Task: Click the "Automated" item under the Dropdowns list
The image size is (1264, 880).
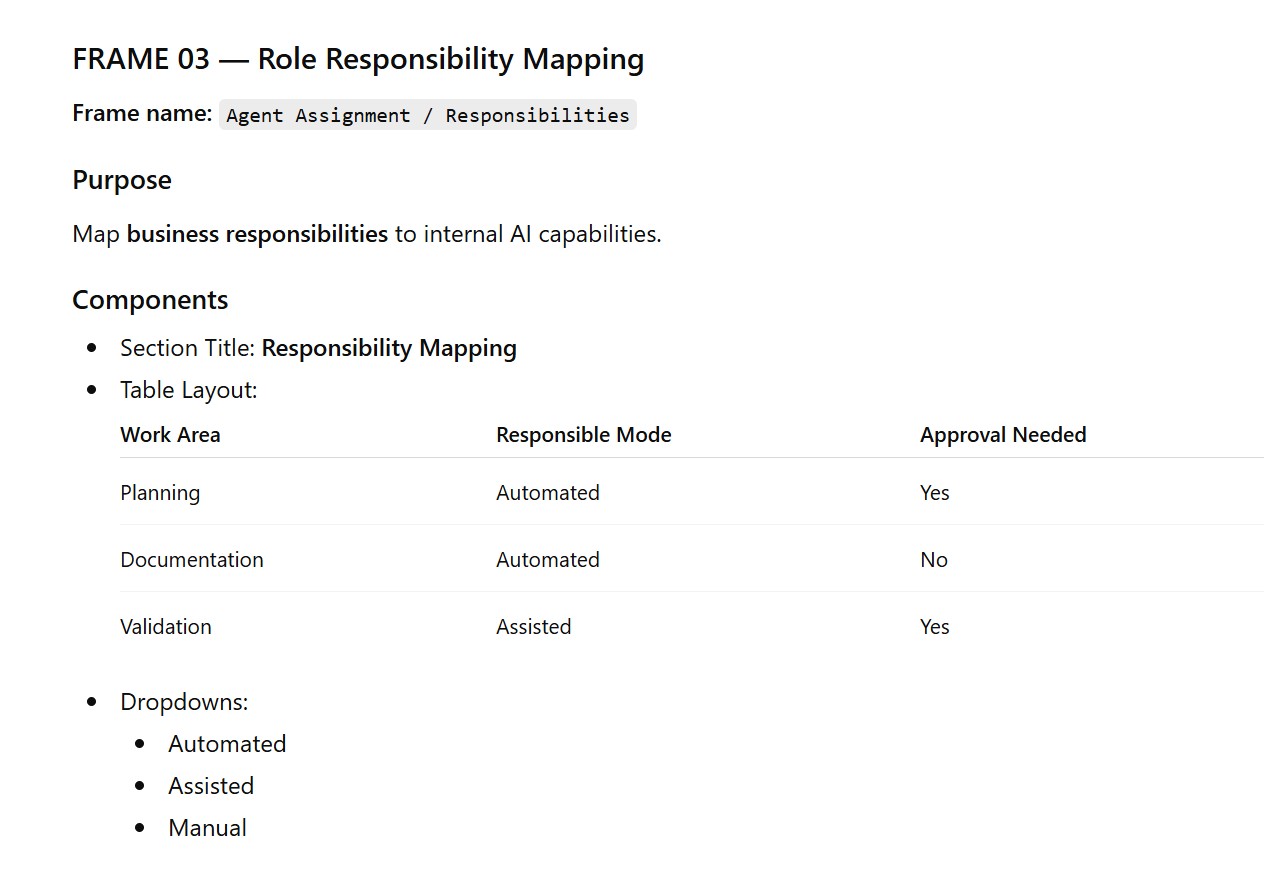Action: click(227, 744)
